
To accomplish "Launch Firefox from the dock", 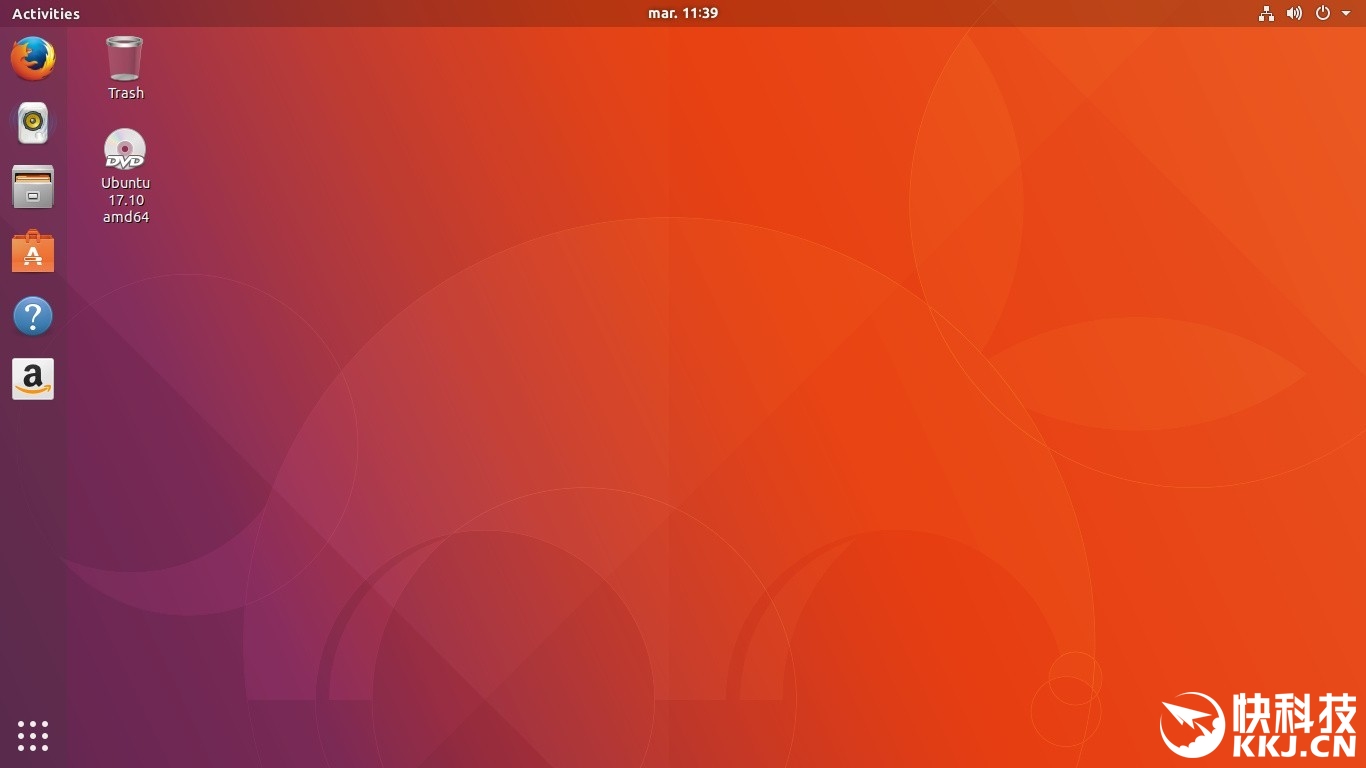I will point(33,59).
